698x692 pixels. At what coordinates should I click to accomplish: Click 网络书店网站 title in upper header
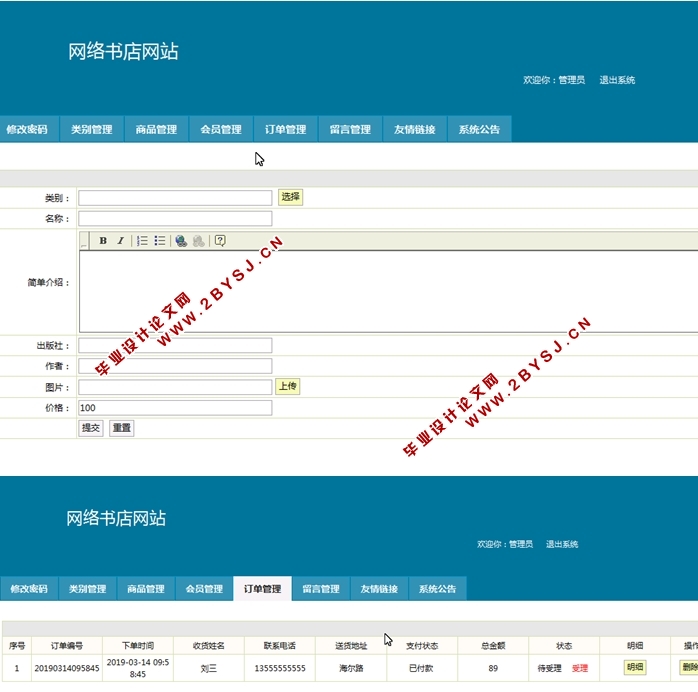click(x=123, y=52)
